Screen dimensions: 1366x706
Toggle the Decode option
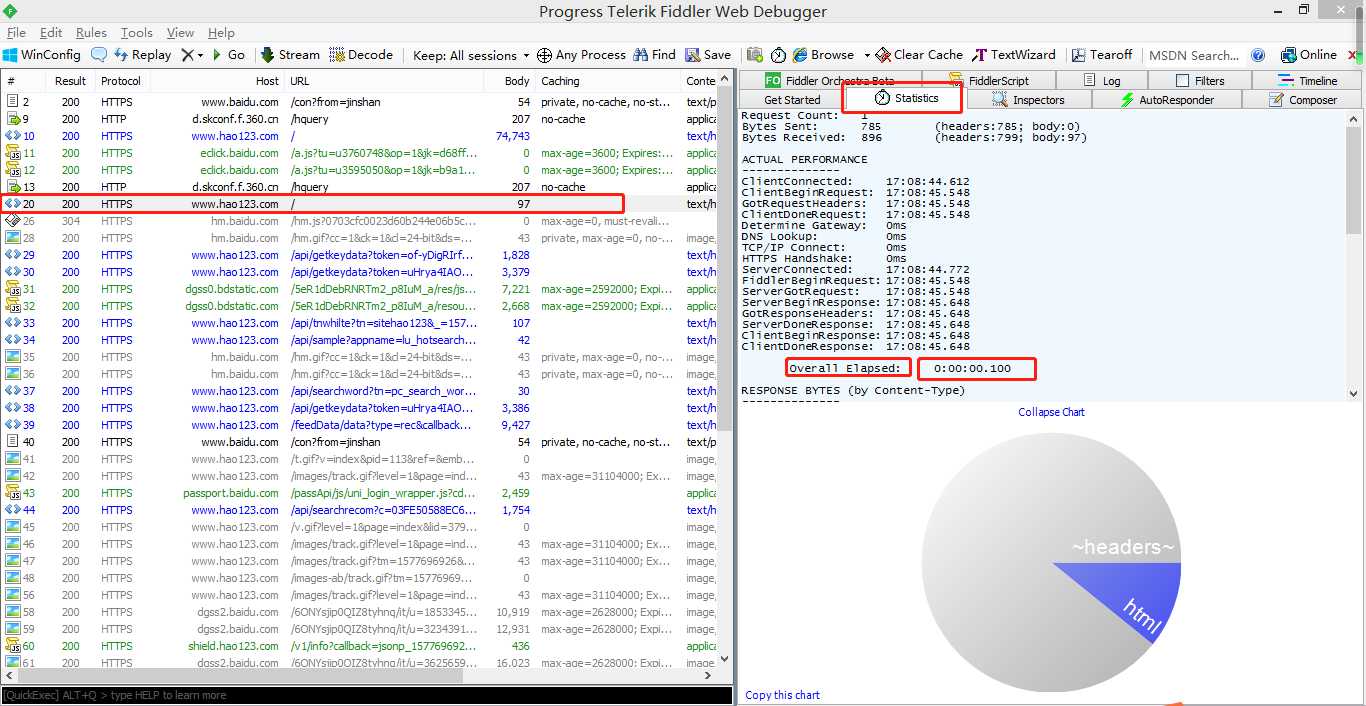point(362,55)
